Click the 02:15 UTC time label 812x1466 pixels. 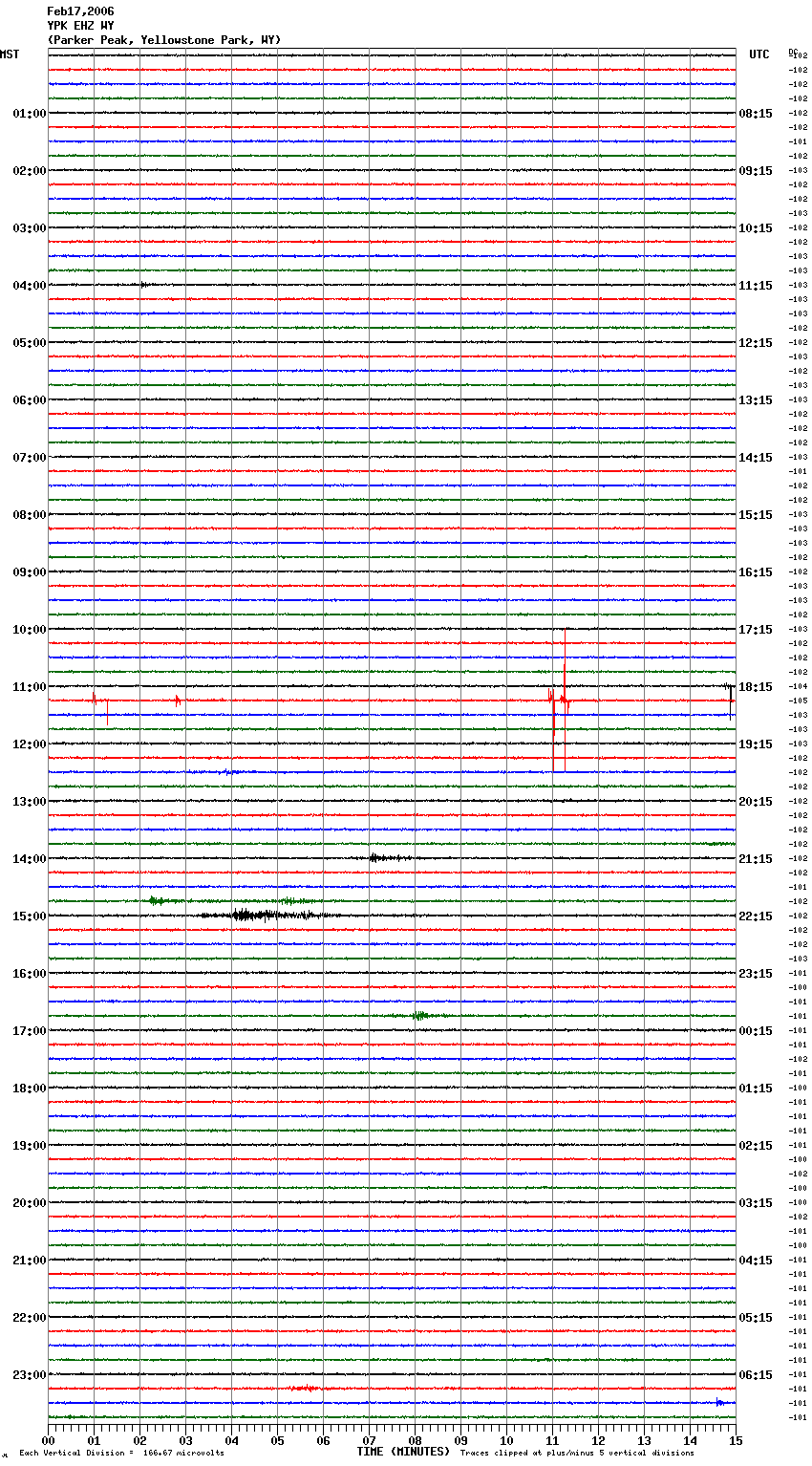click(756, 1146)
